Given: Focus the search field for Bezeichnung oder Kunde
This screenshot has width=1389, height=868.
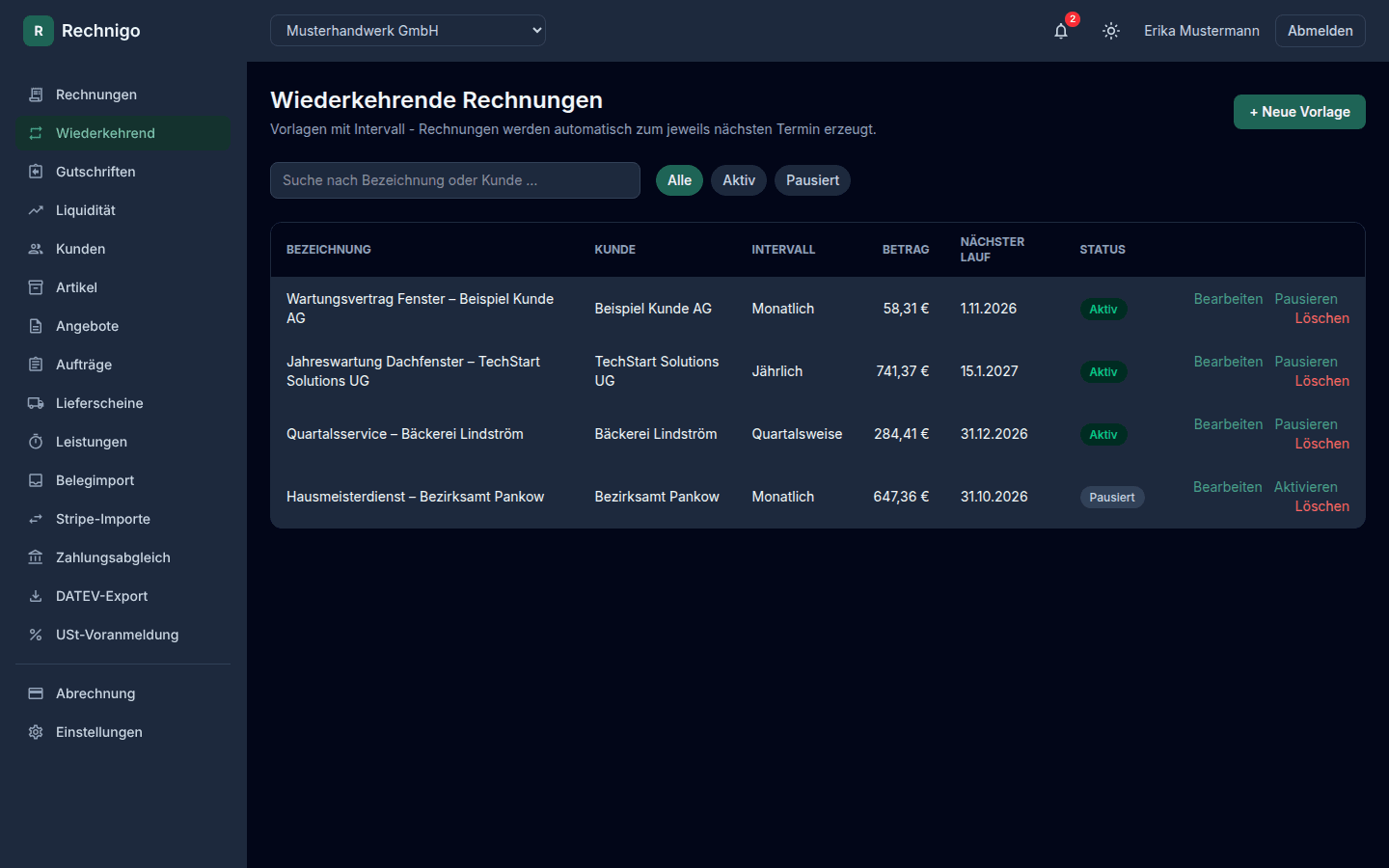Looking at the screenshot, I should click(x=455, y=180).
